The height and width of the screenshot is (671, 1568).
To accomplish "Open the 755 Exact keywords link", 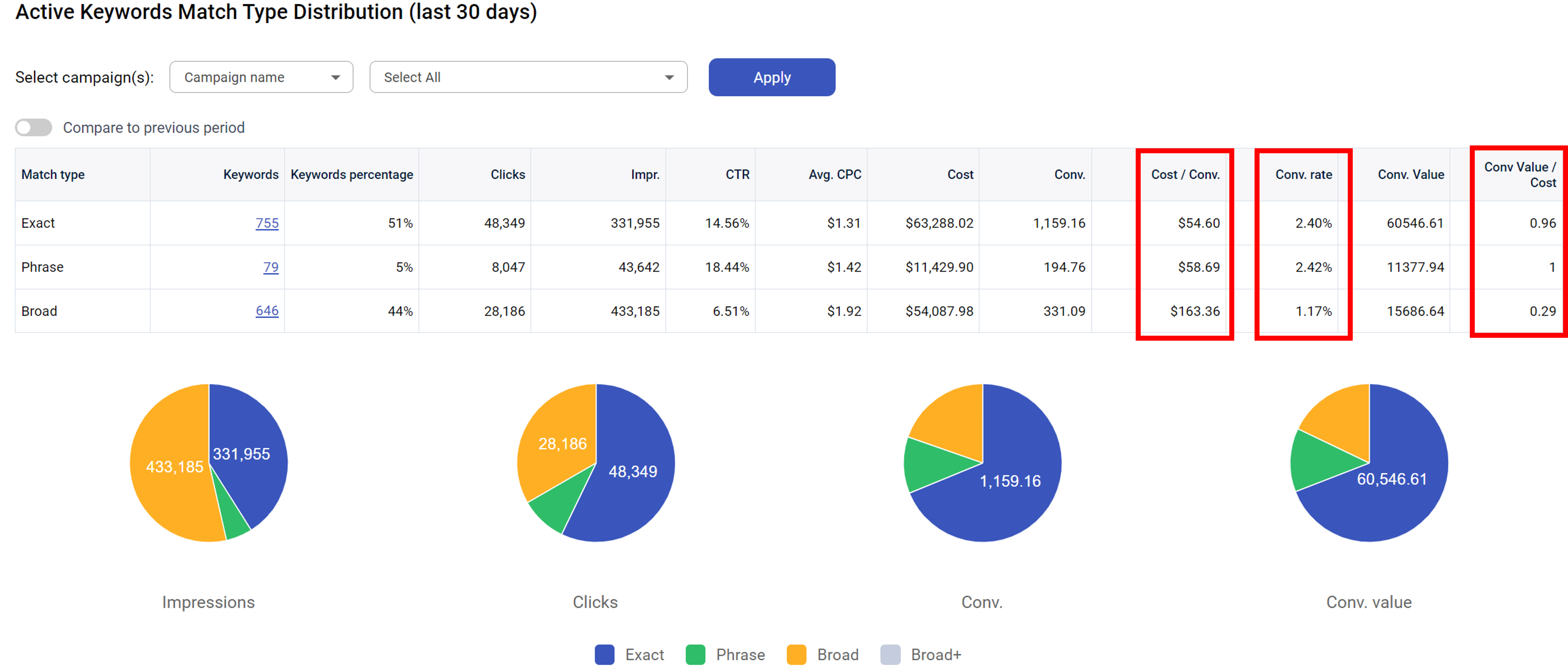I will pyautogui.click(x=266, y=223).
